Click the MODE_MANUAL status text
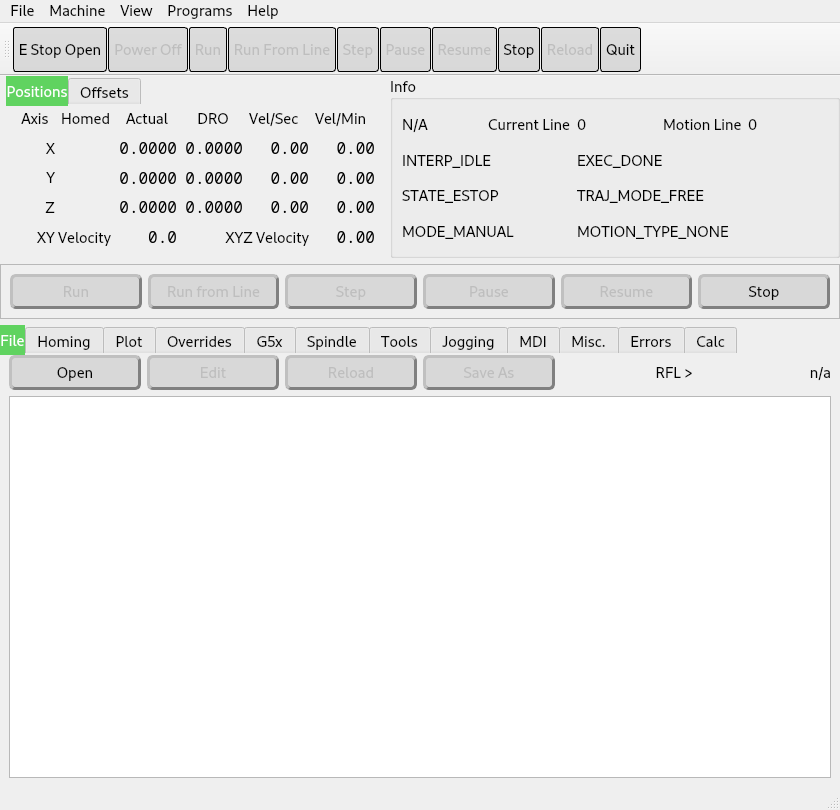 pyautogui.click(x=458, y=232)
